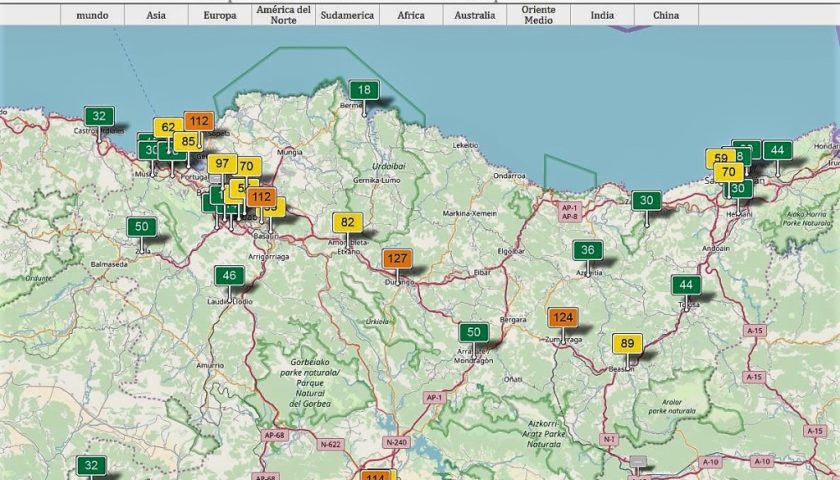
Task: Select the Sudamerica tab
Action: pyautogui.click(x=346, y=15)
